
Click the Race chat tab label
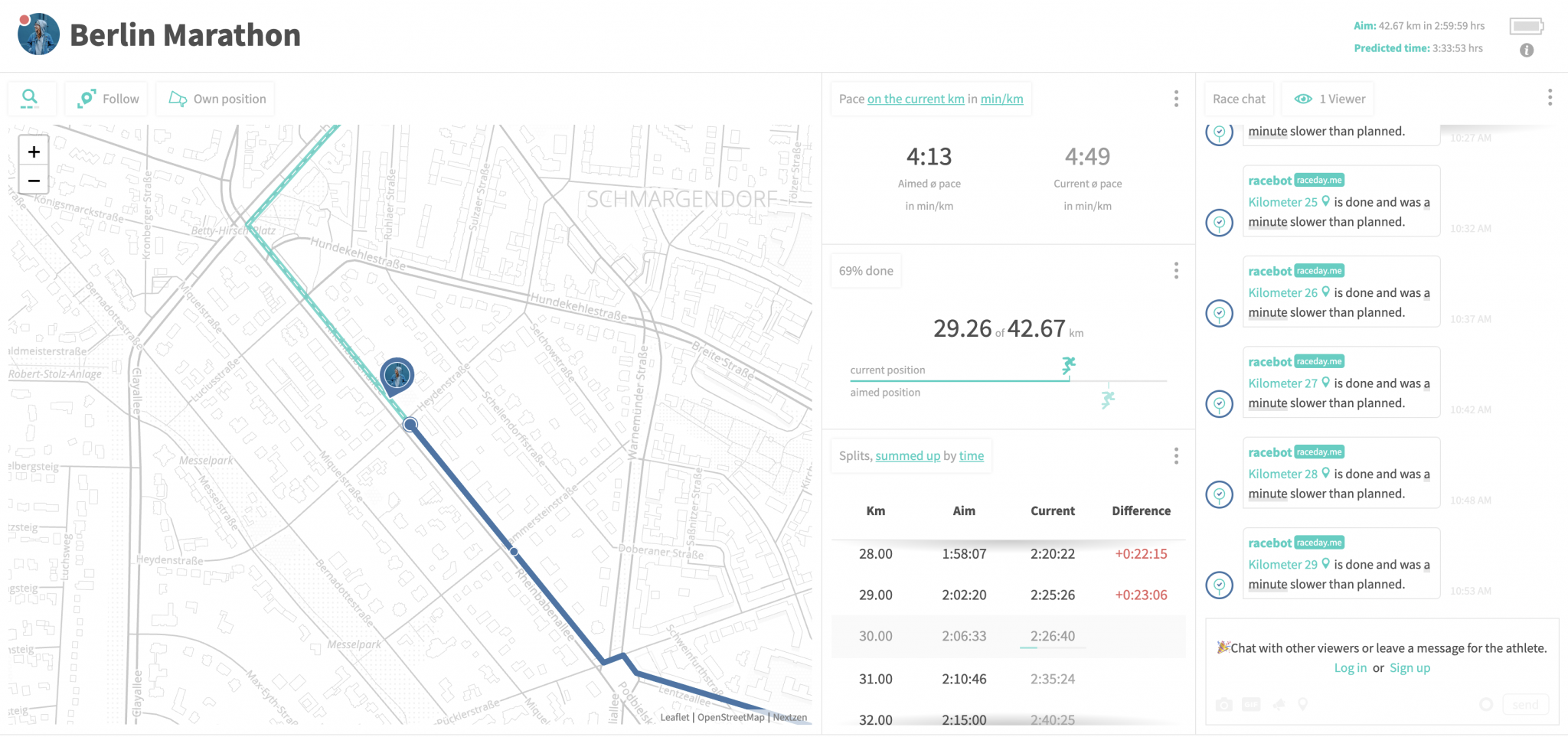pos(1238,98)
